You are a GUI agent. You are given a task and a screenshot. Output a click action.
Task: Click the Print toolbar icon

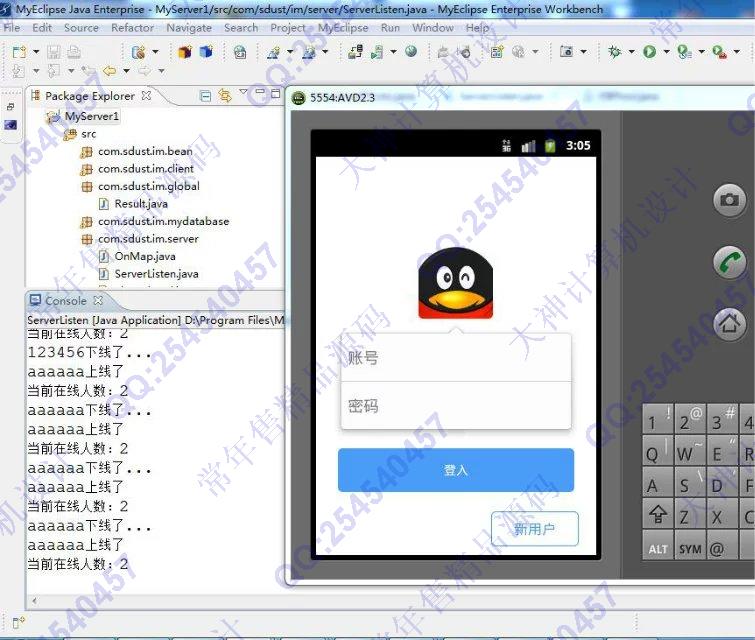tap(73, 52)
